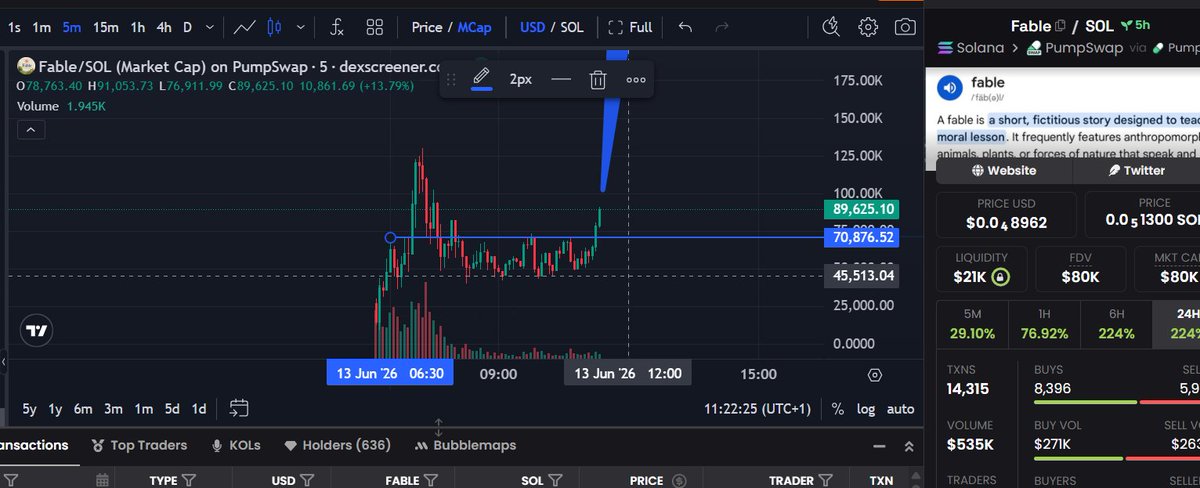Set chart currency to SOL
The image size is (1200, 488).
[x=571, y=27]
